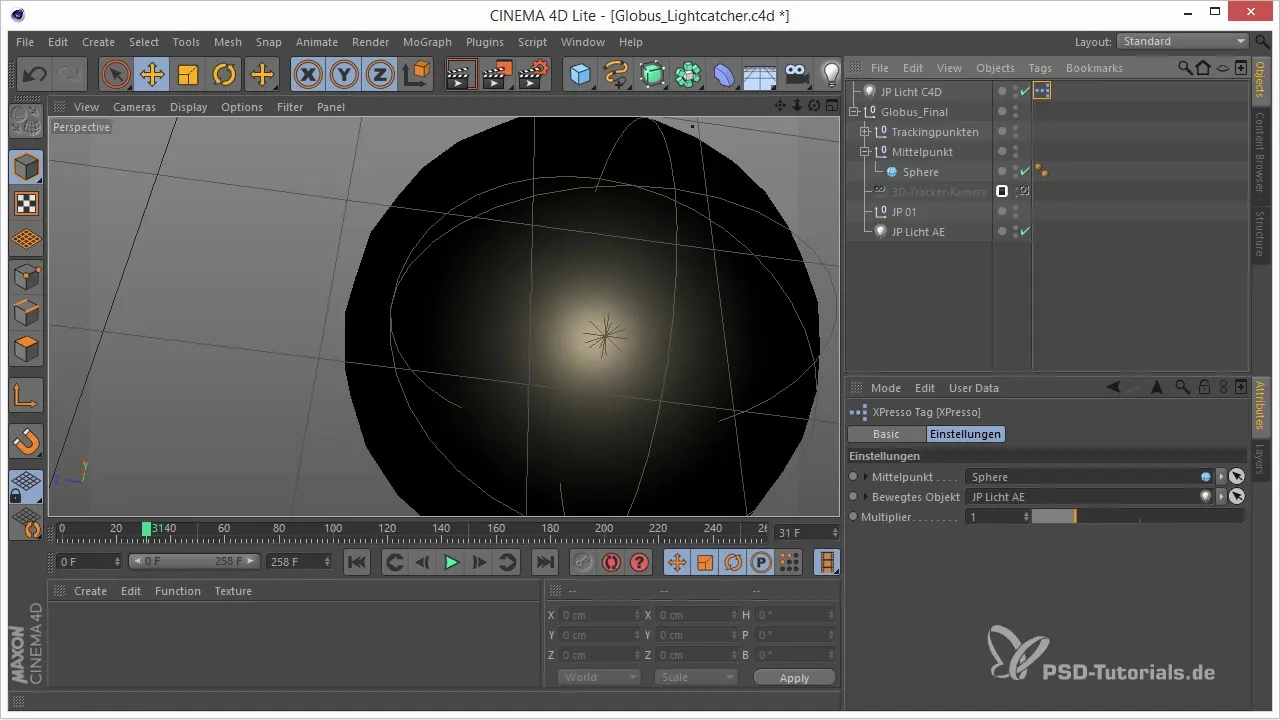Select the Sphere object in Object Manager
1280x720 pixels.
[920, 172]
